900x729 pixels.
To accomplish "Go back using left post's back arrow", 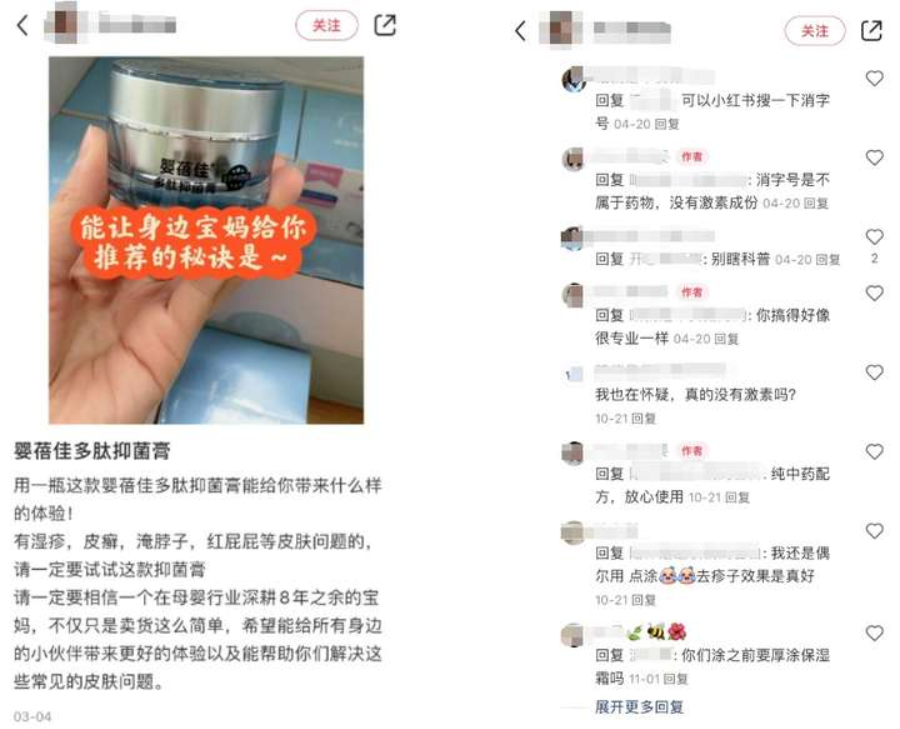I will [22, 25].
